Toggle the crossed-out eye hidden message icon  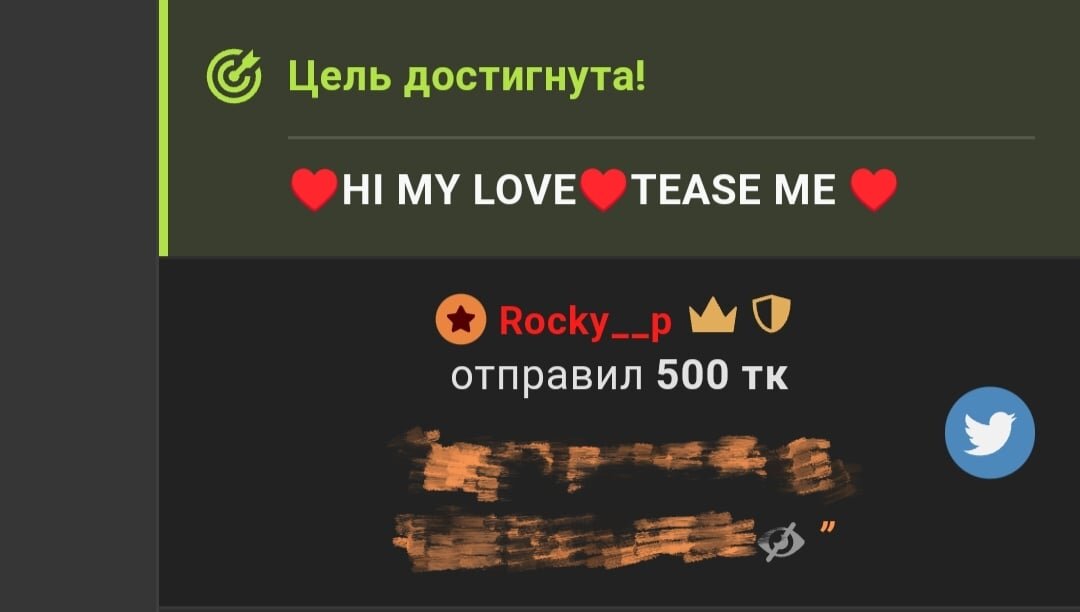[x=780, y=542]
